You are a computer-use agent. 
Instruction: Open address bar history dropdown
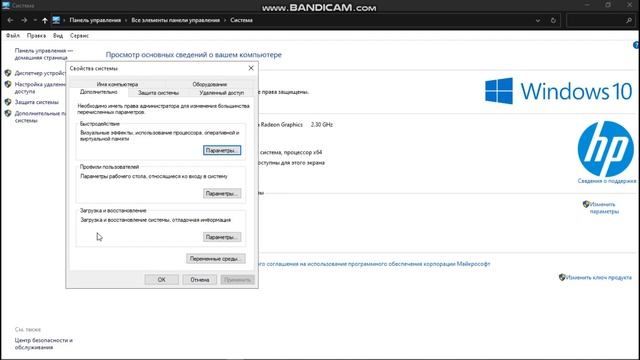(x=538, y=20)
